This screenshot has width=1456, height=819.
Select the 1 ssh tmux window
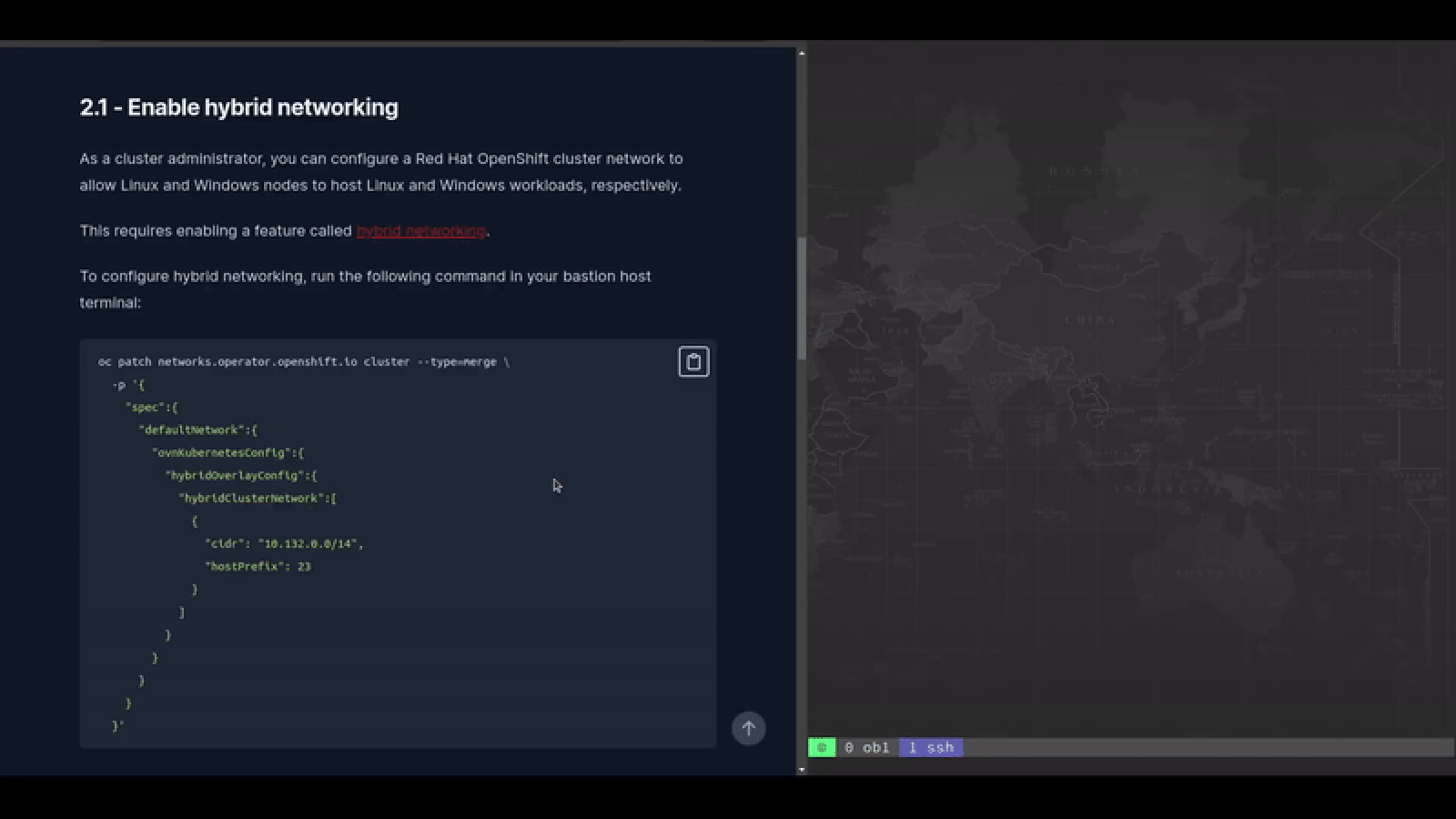(931, 747)
